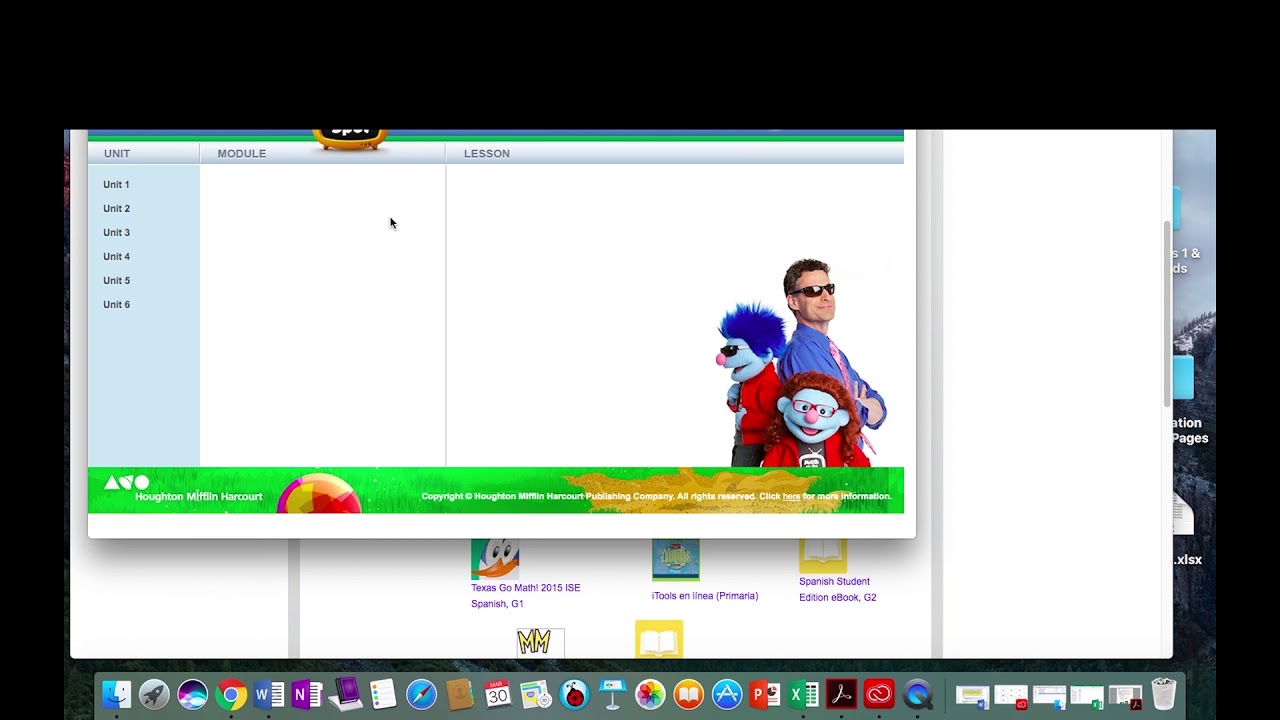The width and height of the screenshot is (1280, 720).
Task: Open Adobe Acrobat from the Dock
Action: tap(841, 694)
